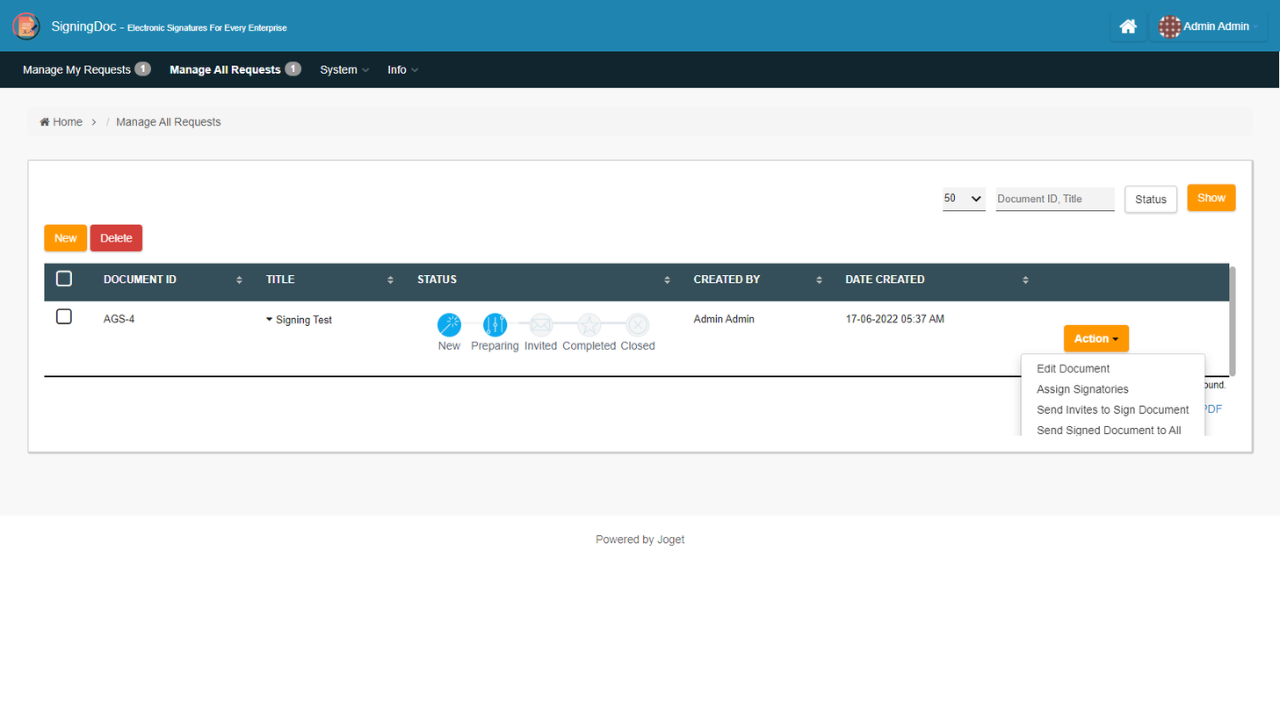The height and width of the screenshot is (720, 1280).
Task: Click the Completed star status icon
Action: click(589, 325)
